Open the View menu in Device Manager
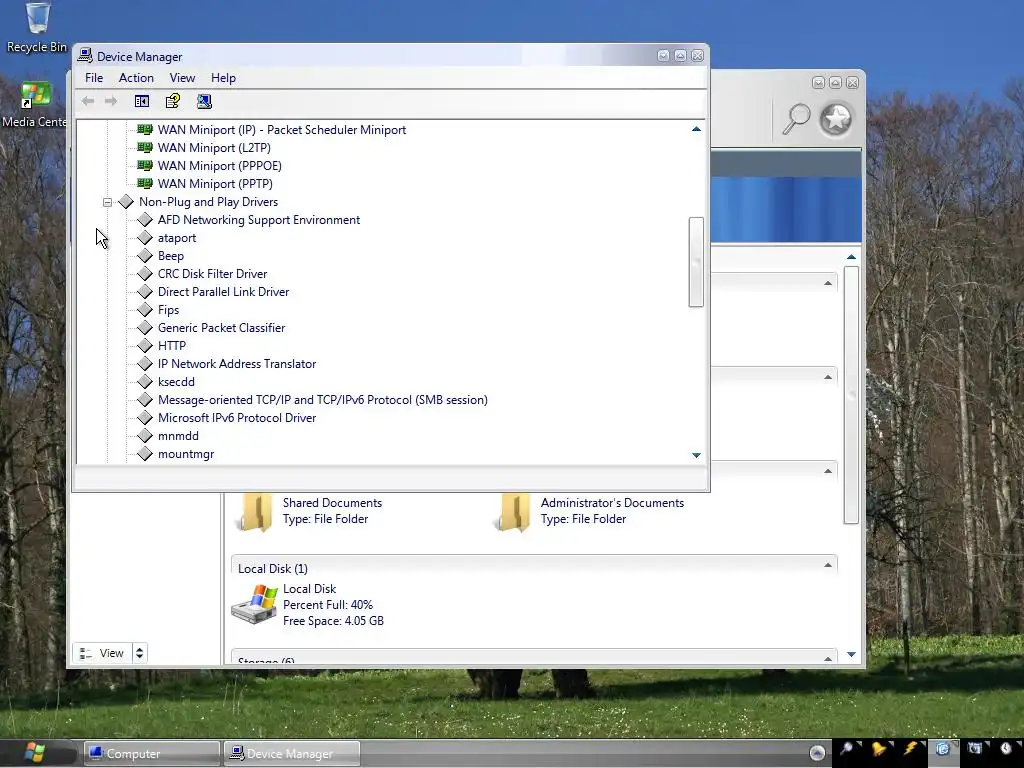 (182, 78)
